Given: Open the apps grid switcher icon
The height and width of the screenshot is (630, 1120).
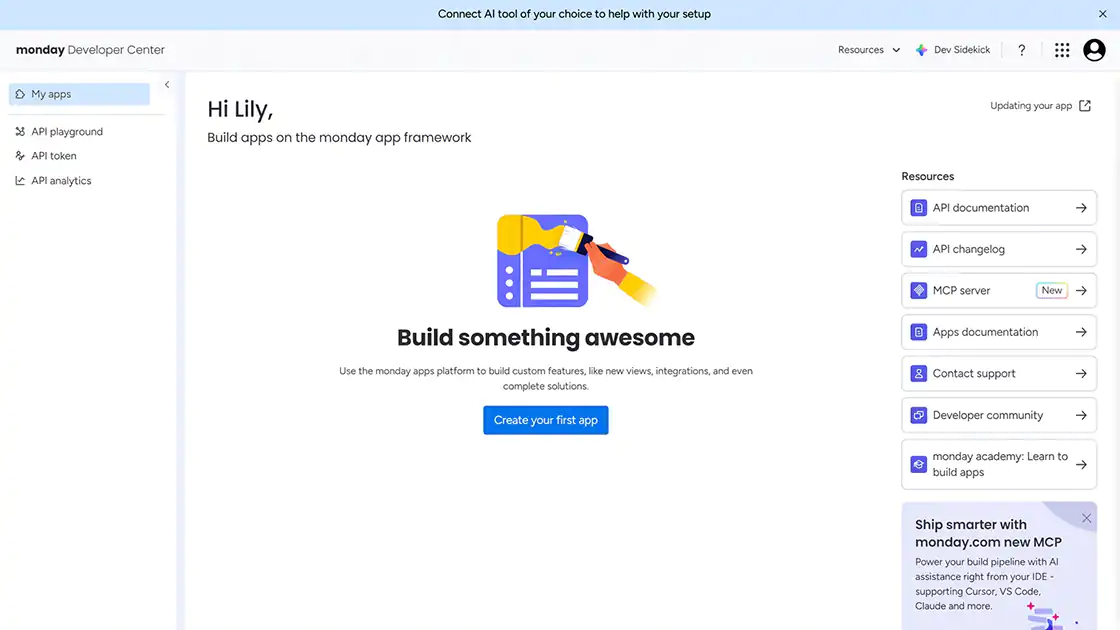Looking at the screenshot, I should click(1062, 50).
